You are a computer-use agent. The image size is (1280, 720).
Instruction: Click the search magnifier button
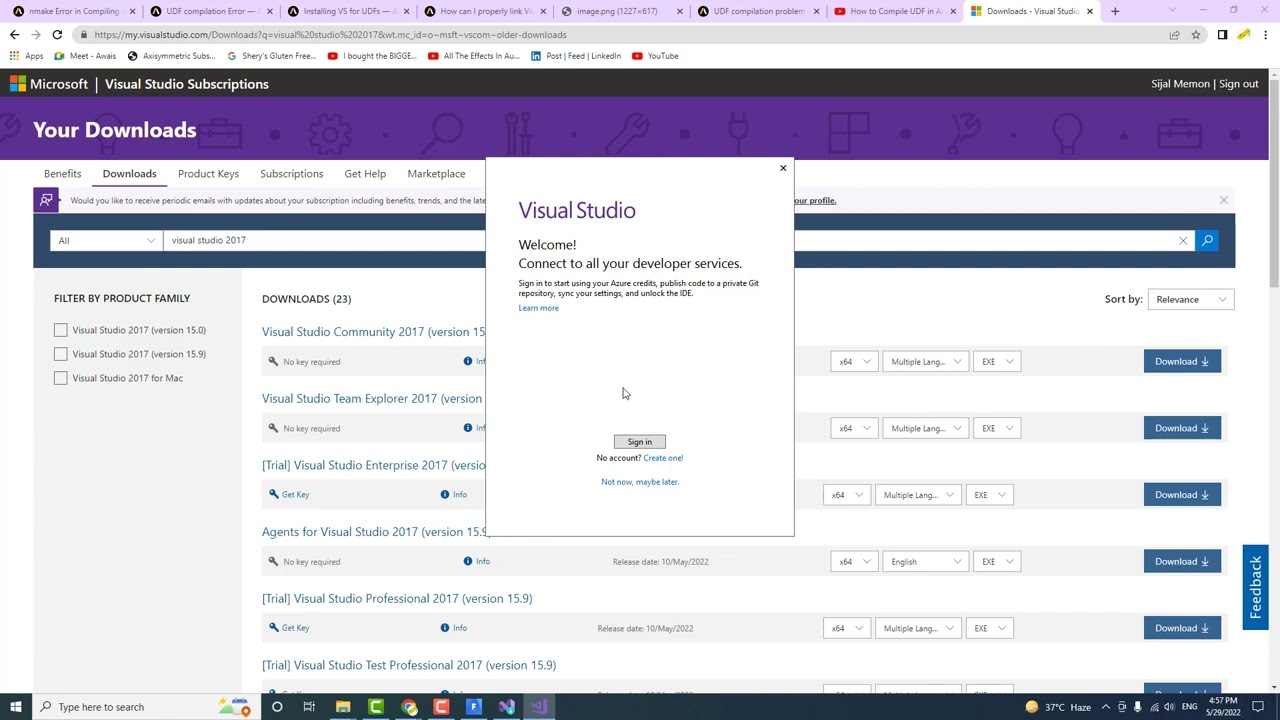click(x=1207, y=240)
